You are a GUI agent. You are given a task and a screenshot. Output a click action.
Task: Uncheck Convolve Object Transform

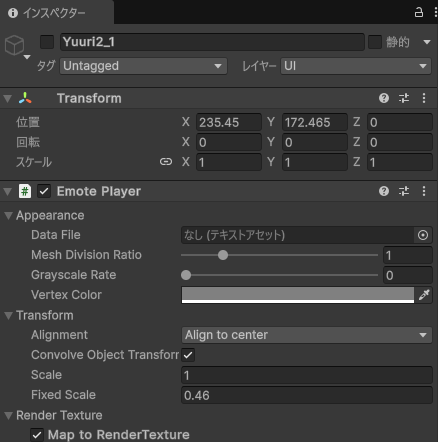coord(188,355)
